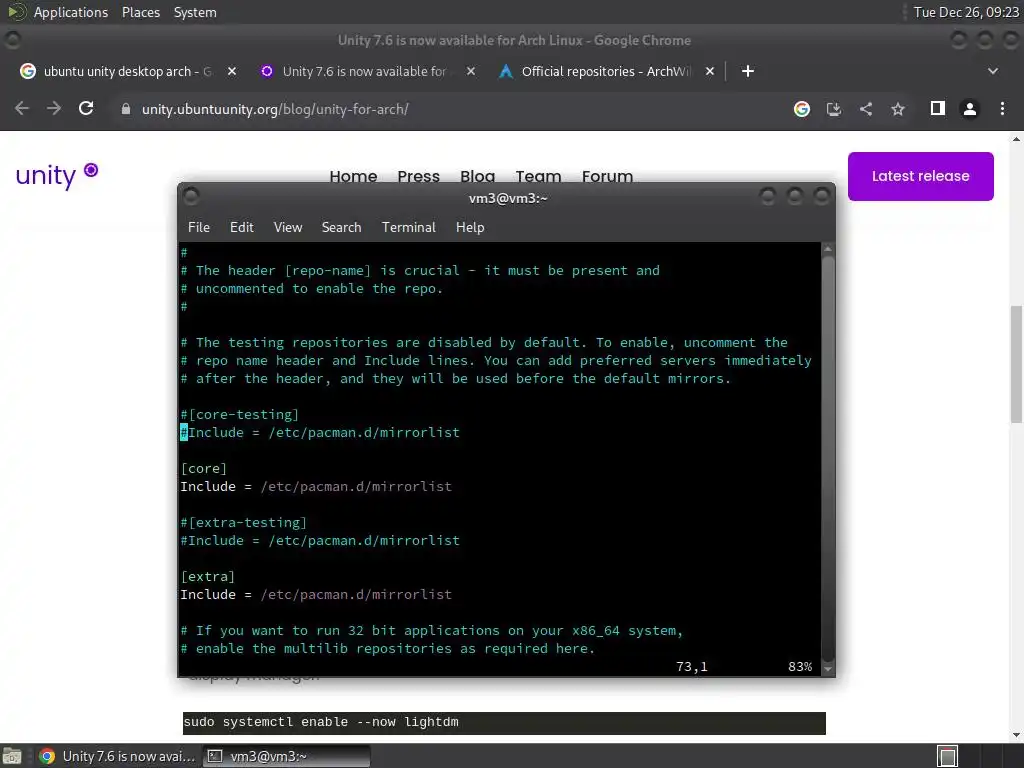The height and width of the screenshot is (768, 1024).
Task: Click the [extra] header line
Action: pyautogui.click(x=208, y=577)
